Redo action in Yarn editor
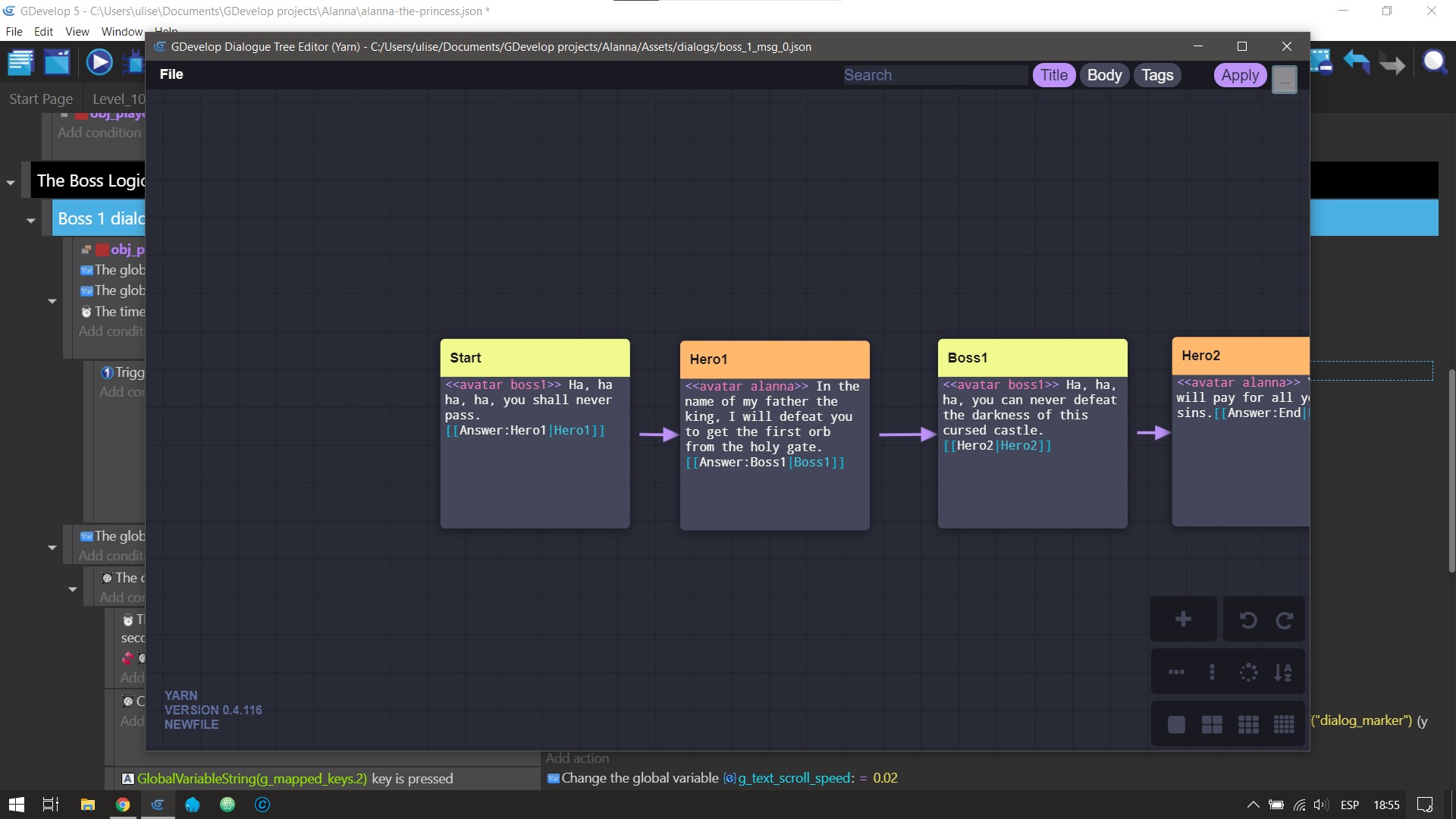 pos(1284,620)
